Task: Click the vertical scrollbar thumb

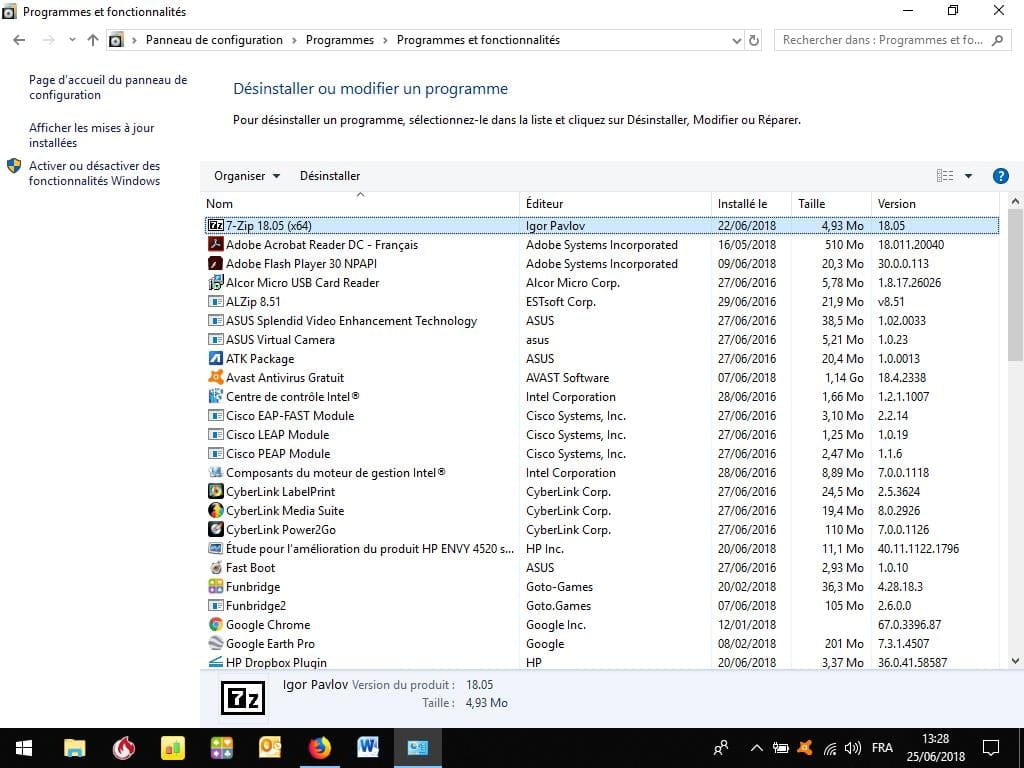Action: pos(1015,285)
